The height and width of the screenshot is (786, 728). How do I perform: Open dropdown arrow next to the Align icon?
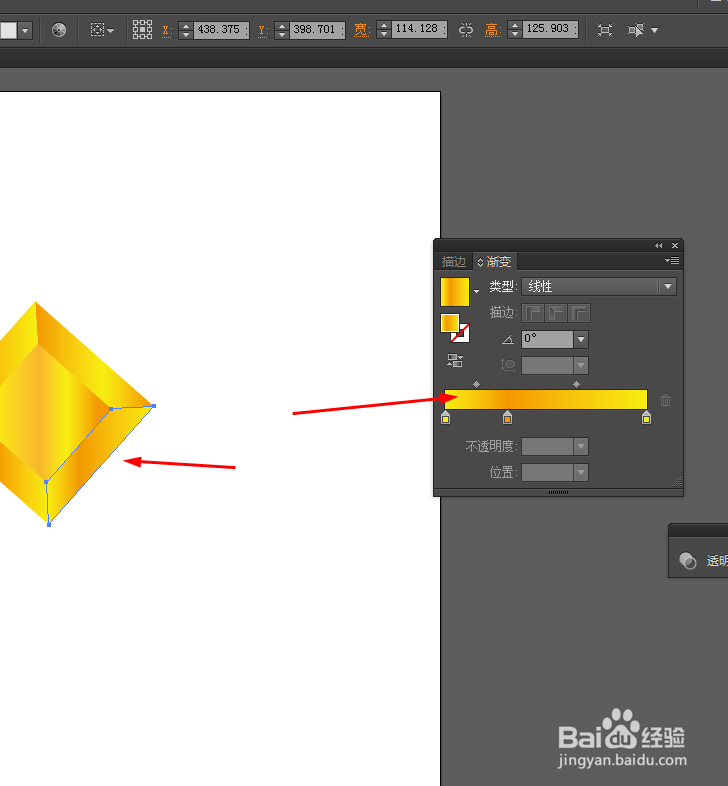point(111,31)
